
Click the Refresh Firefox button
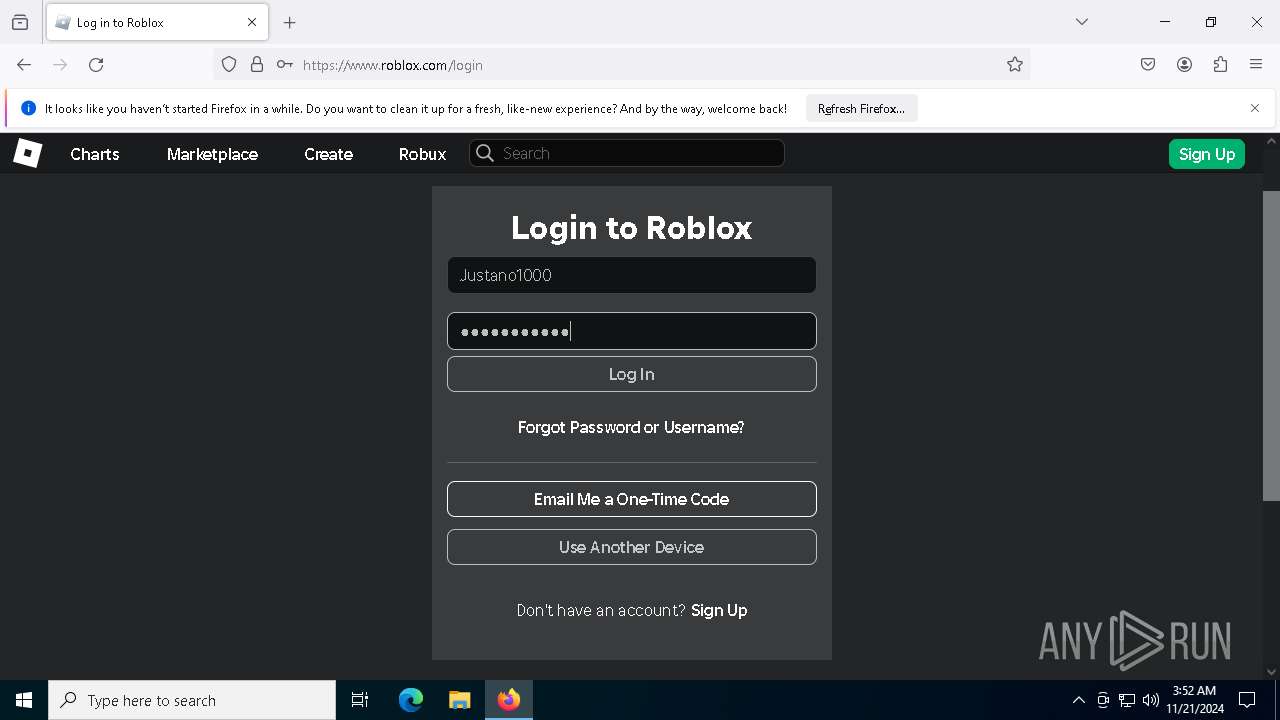point(861,108)
